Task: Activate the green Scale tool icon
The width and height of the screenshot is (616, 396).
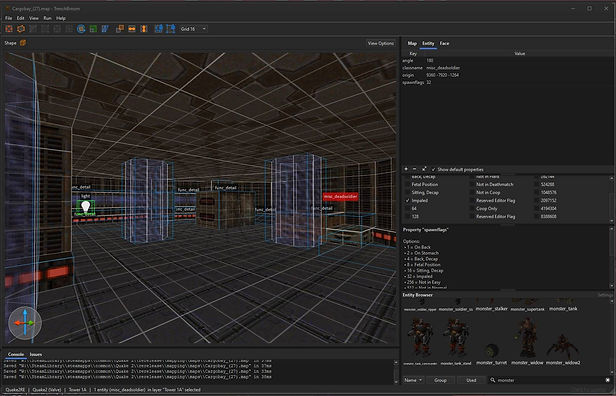Action: (93, 29)
